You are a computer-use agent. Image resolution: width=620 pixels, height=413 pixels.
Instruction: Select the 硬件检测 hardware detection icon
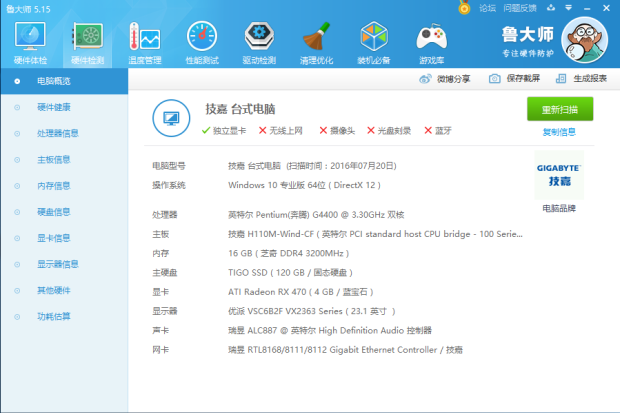click(x=87, y=43)
